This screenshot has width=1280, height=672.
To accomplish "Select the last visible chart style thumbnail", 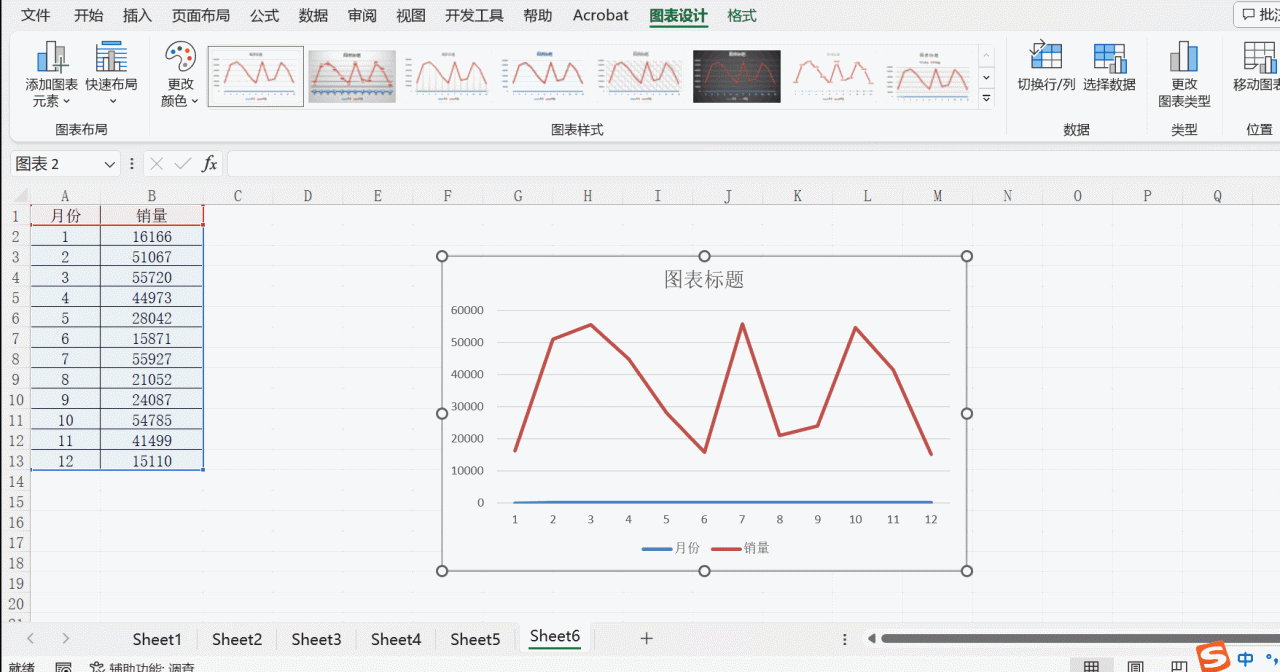I will [x=929, y=76].
